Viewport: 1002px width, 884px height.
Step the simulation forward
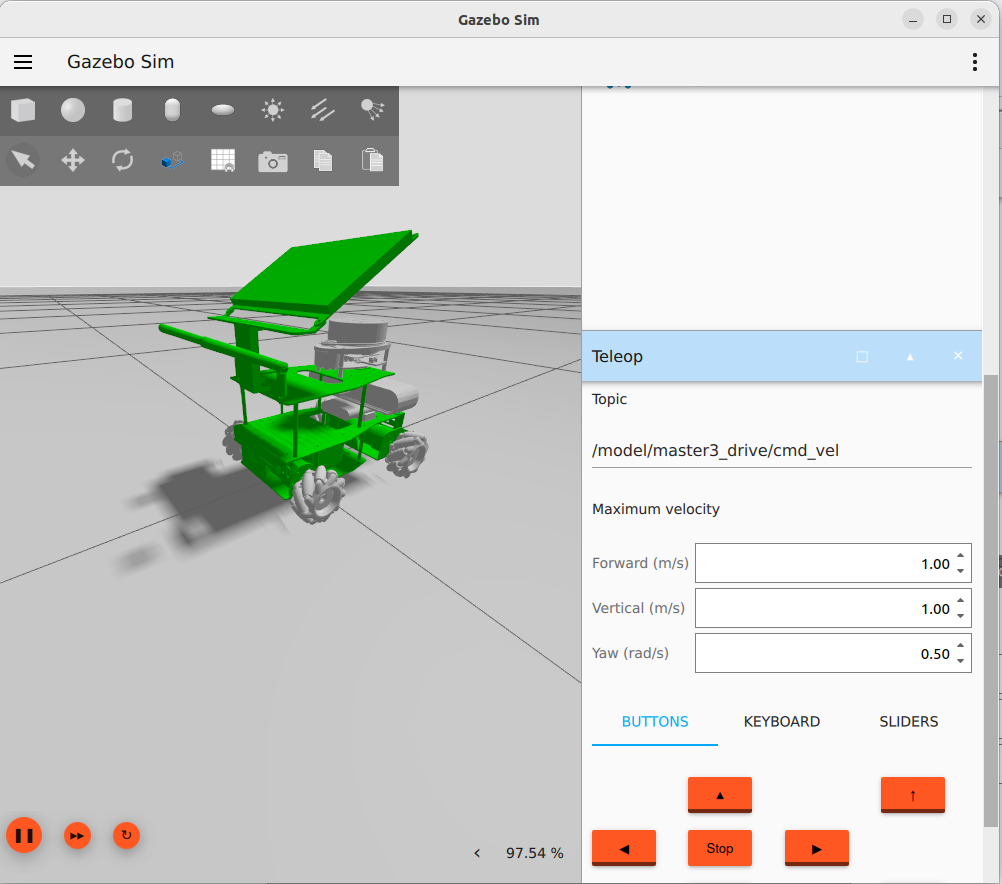point(78,835)
